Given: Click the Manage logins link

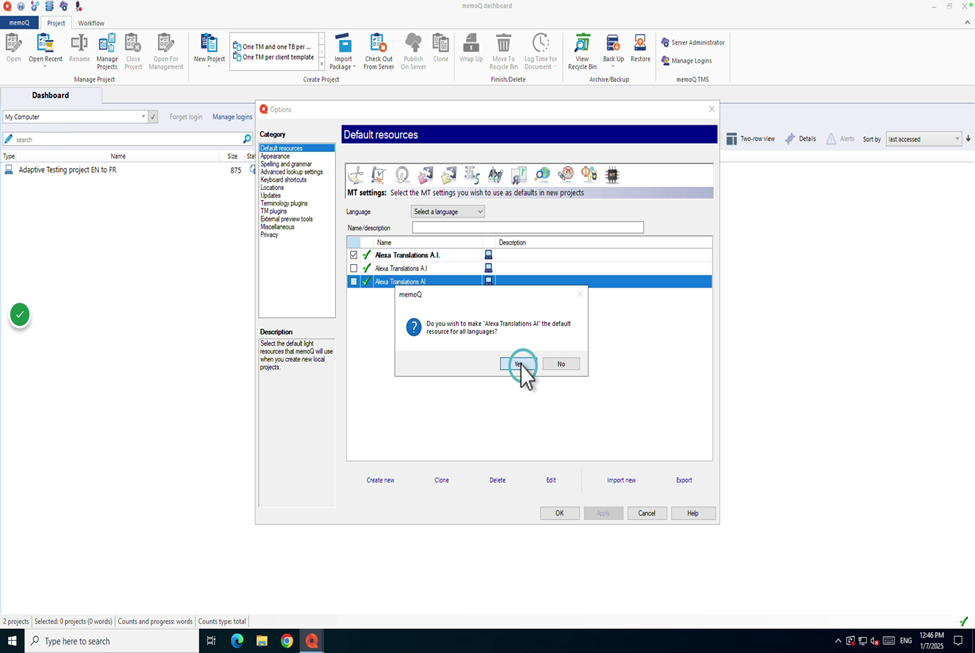Looking at the screenshot, I should pyautogui.click(x=232, y=116).
